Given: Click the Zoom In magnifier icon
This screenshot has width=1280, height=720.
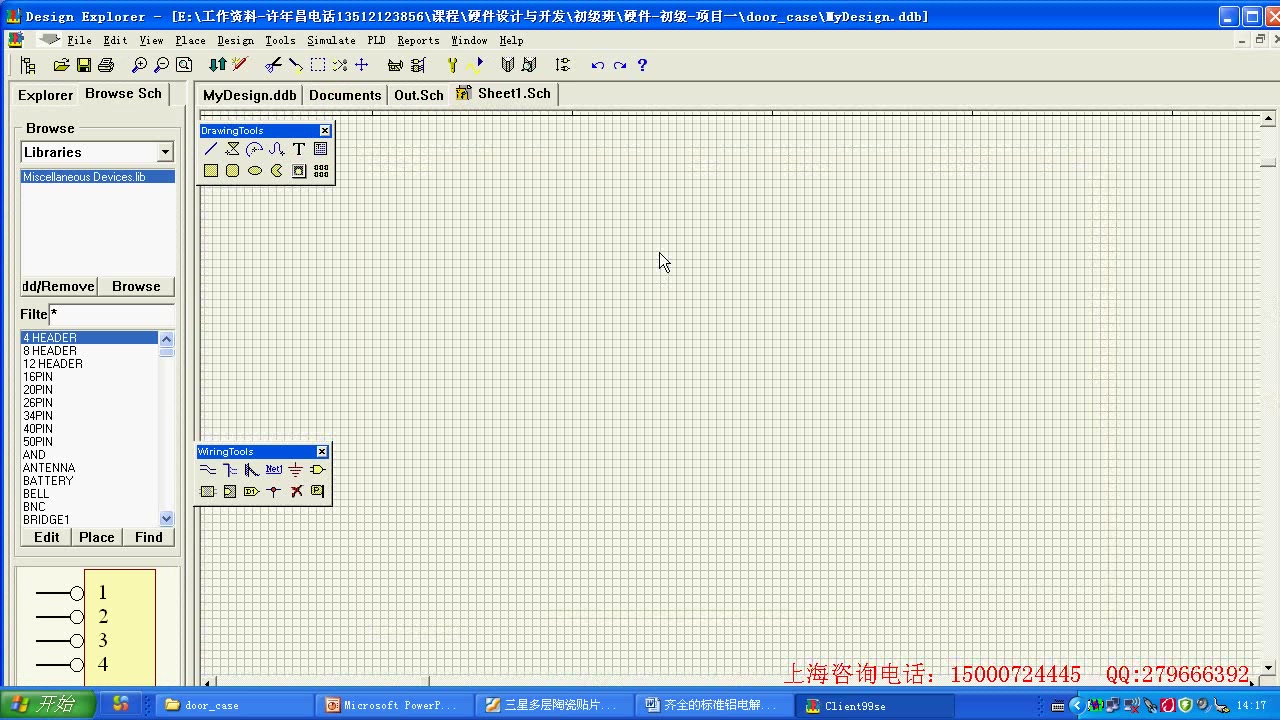Looking at the screenshot, I should tap(139, 65).
